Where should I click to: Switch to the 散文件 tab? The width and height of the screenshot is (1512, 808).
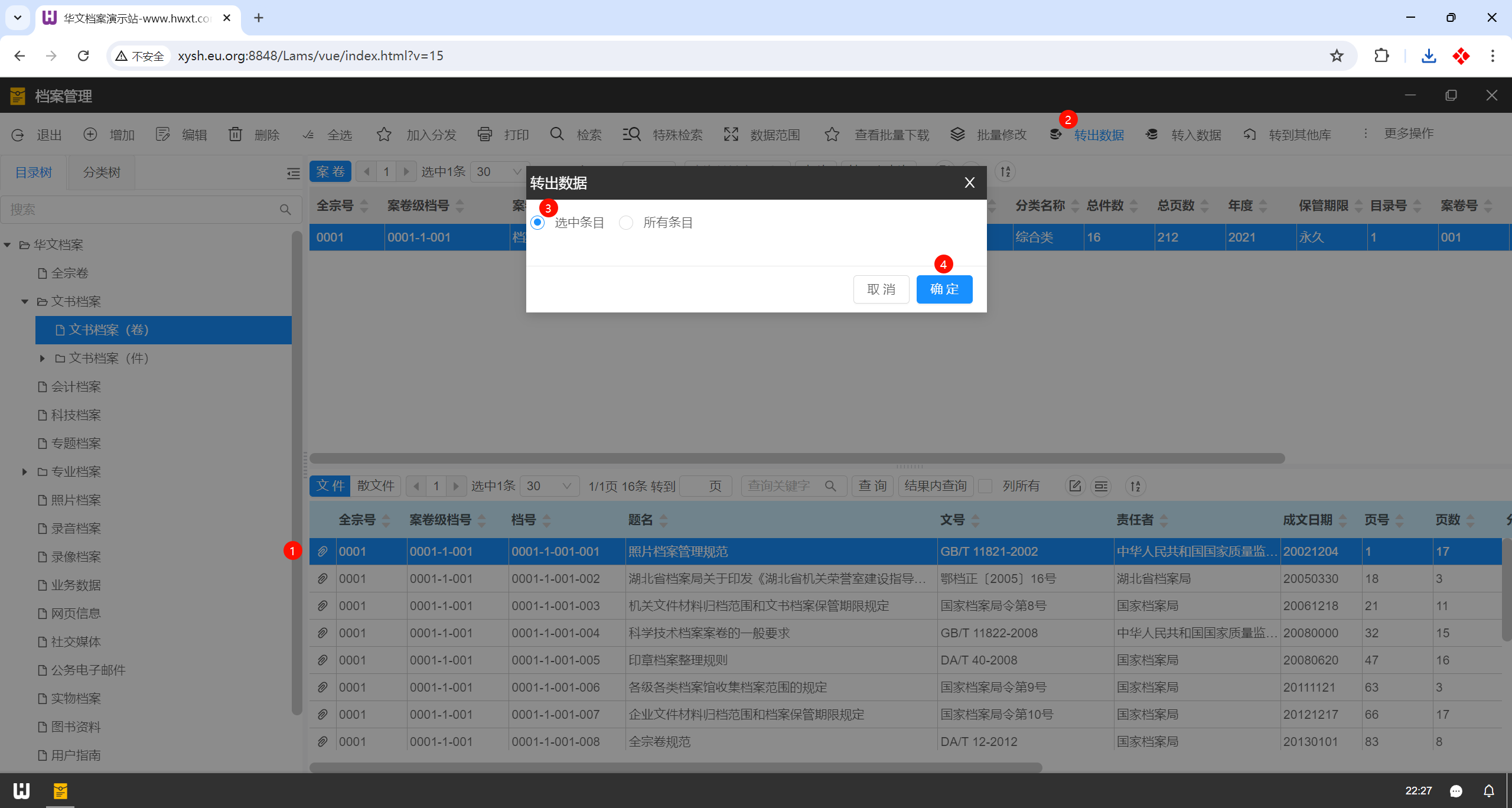click(x=376, y=486)
